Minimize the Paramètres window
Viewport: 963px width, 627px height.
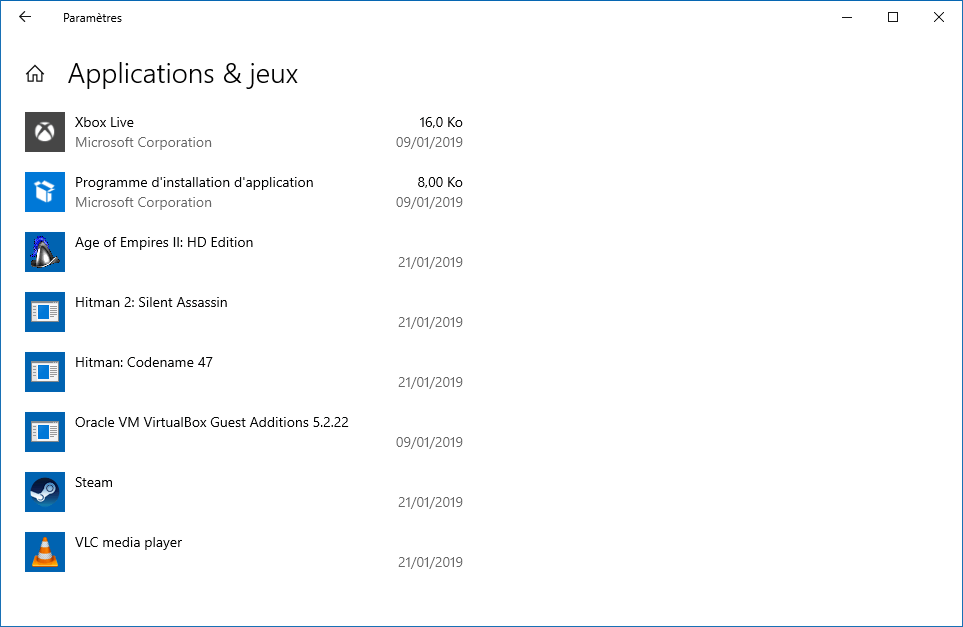coord(847,17)
